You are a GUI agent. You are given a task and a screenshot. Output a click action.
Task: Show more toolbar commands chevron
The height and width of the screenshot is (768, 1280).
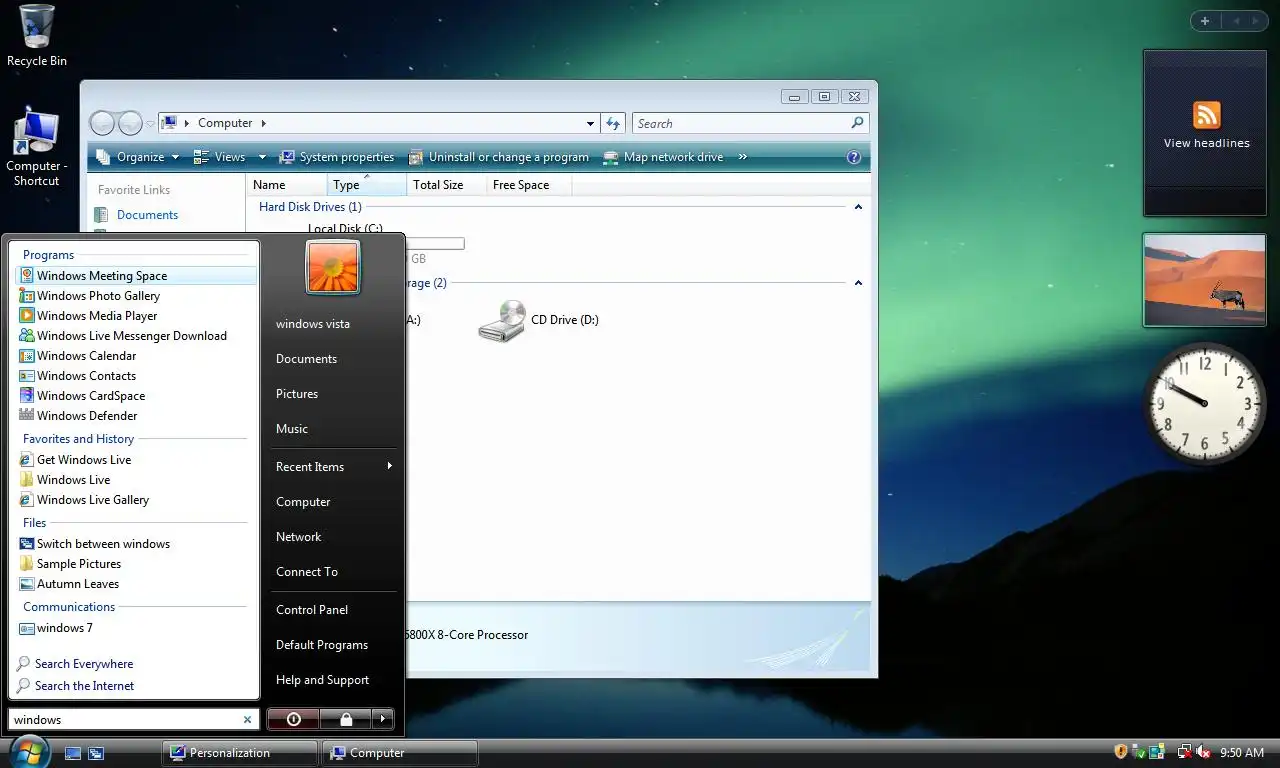[x=743, y=157]
